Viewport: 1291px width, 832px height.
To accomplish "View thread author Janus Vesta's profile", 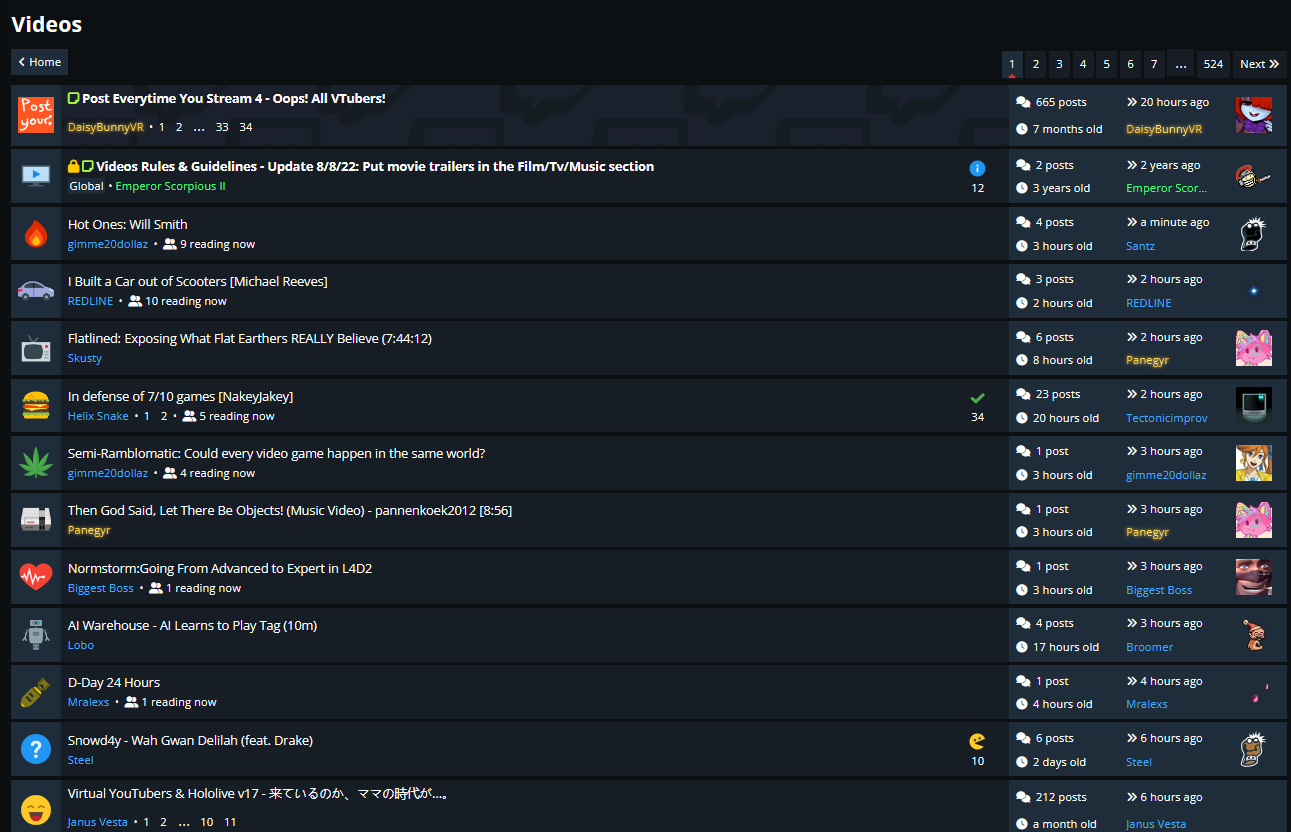I will [98, 822].
